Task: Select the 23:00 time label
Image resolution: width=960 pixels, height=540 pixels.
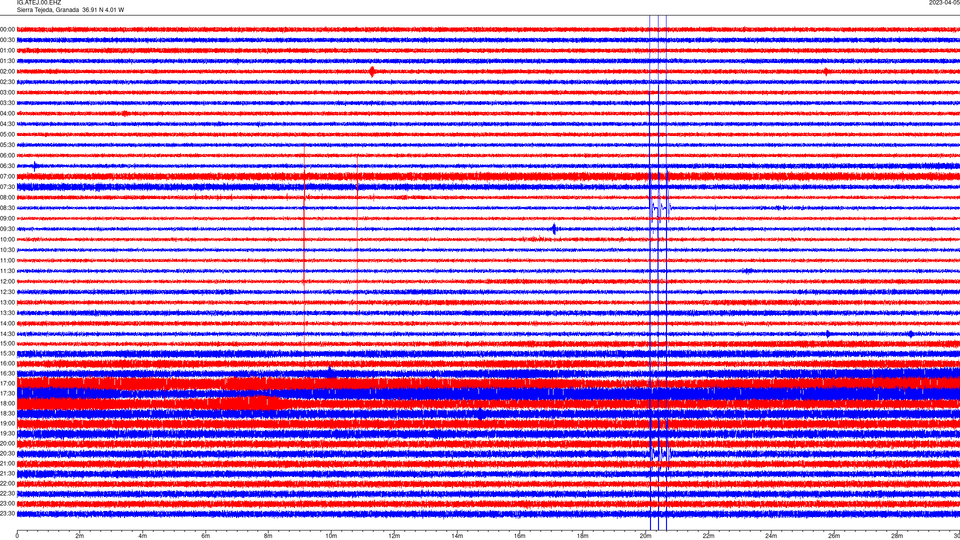Action: point(7,503)
